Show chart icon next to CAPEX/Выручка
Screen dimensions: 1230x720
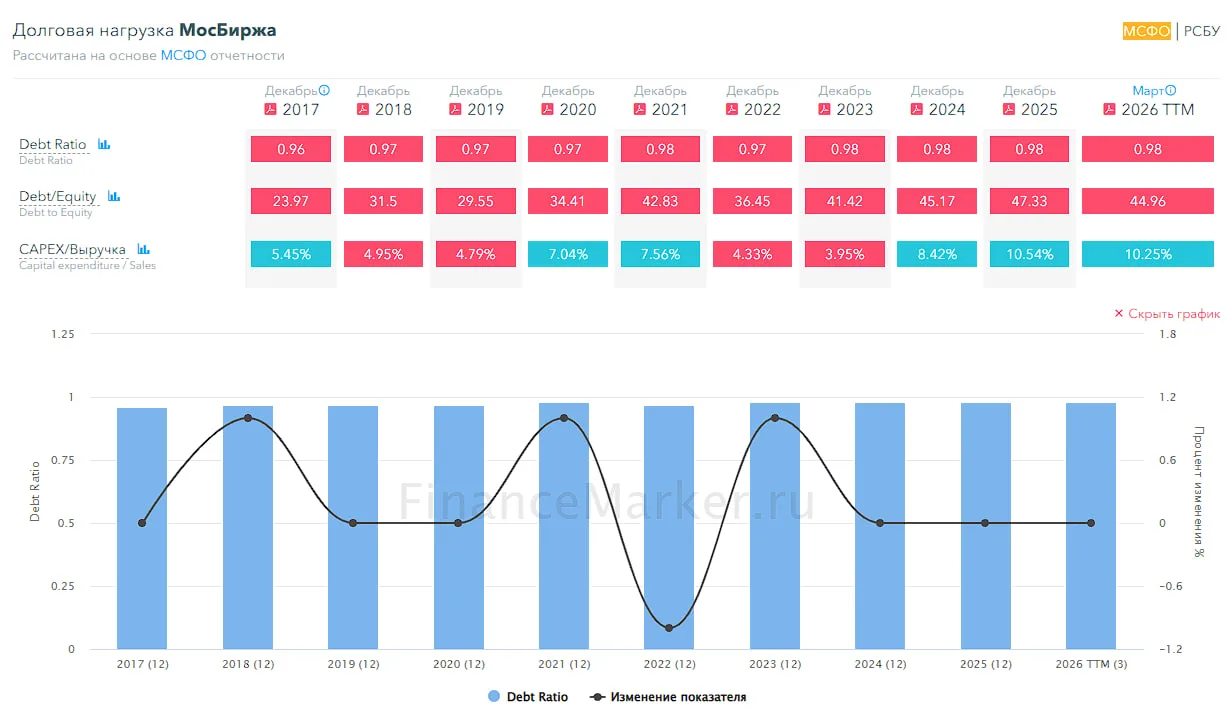(x=143, y=248)
